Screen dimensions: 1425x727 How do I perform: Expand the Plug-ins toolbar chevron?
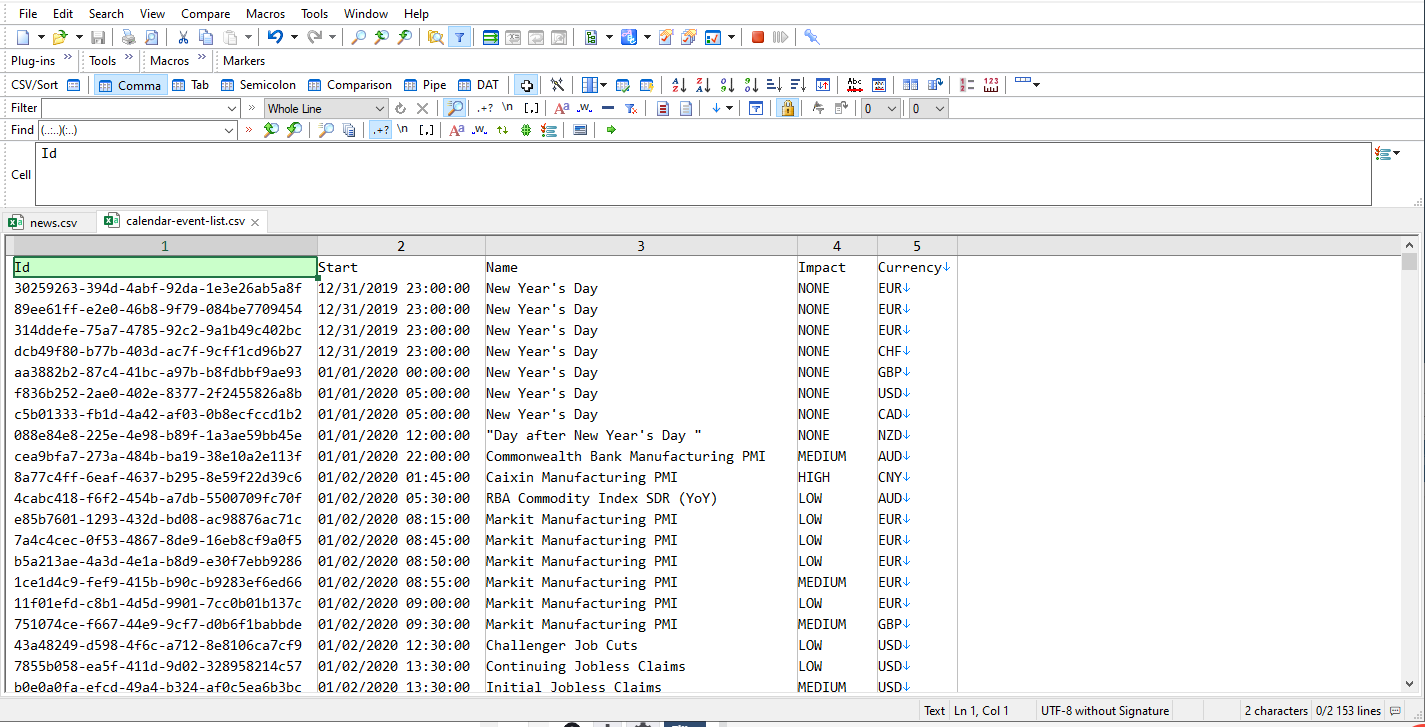(x=68, y=59)
